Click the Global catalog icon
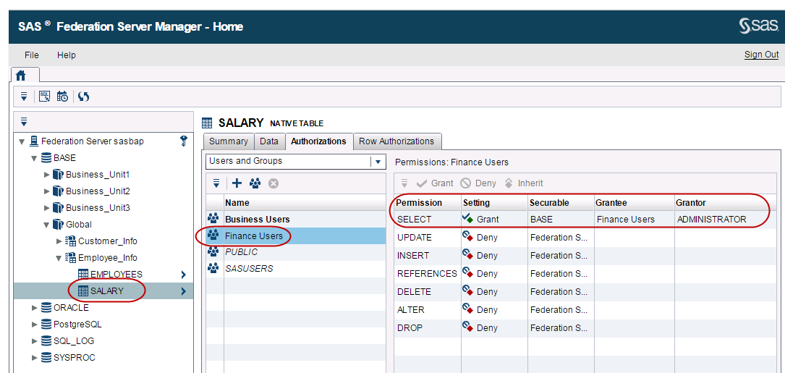 [x=58, y=225]
